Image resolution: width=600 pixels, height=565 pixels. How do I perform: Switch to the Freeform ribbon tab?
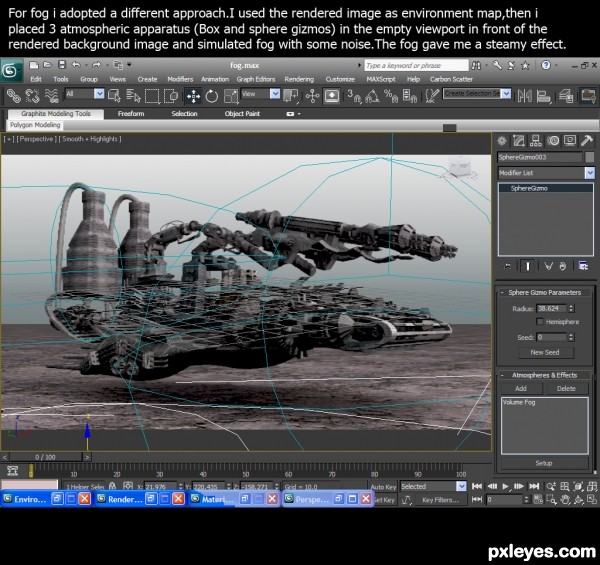point(131,114)
